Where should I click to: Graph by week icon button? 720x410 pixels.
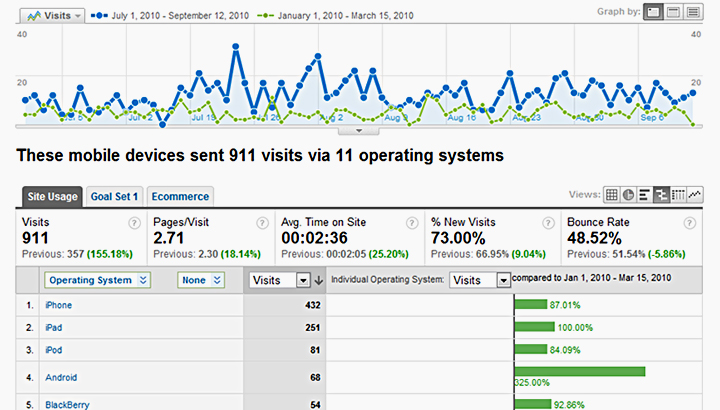673,12
